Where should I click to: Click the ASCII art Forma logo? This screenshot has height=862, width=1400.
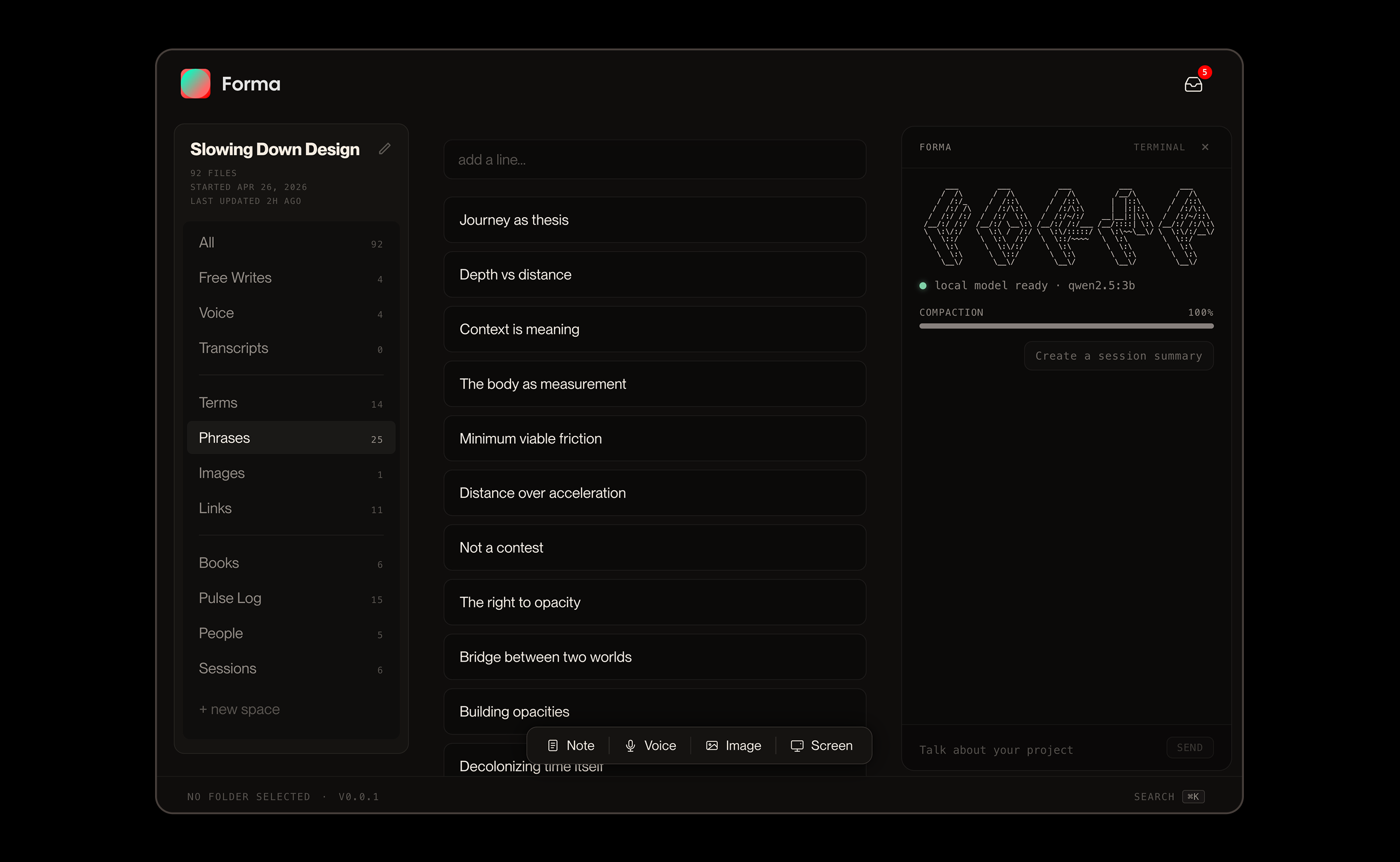pyautogui.click(x=1068, y=227)
